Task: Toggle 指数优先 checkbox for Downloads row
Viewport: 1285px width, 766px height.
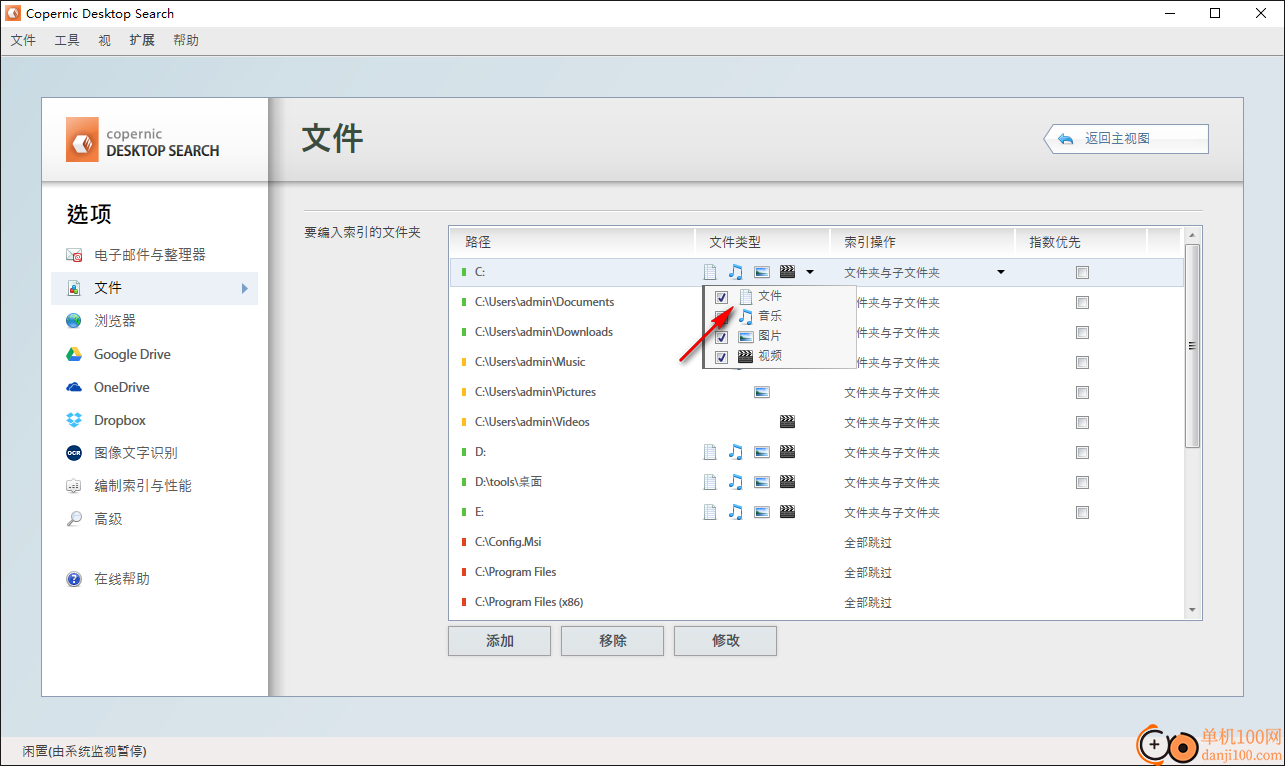Action: point(1082,332)
